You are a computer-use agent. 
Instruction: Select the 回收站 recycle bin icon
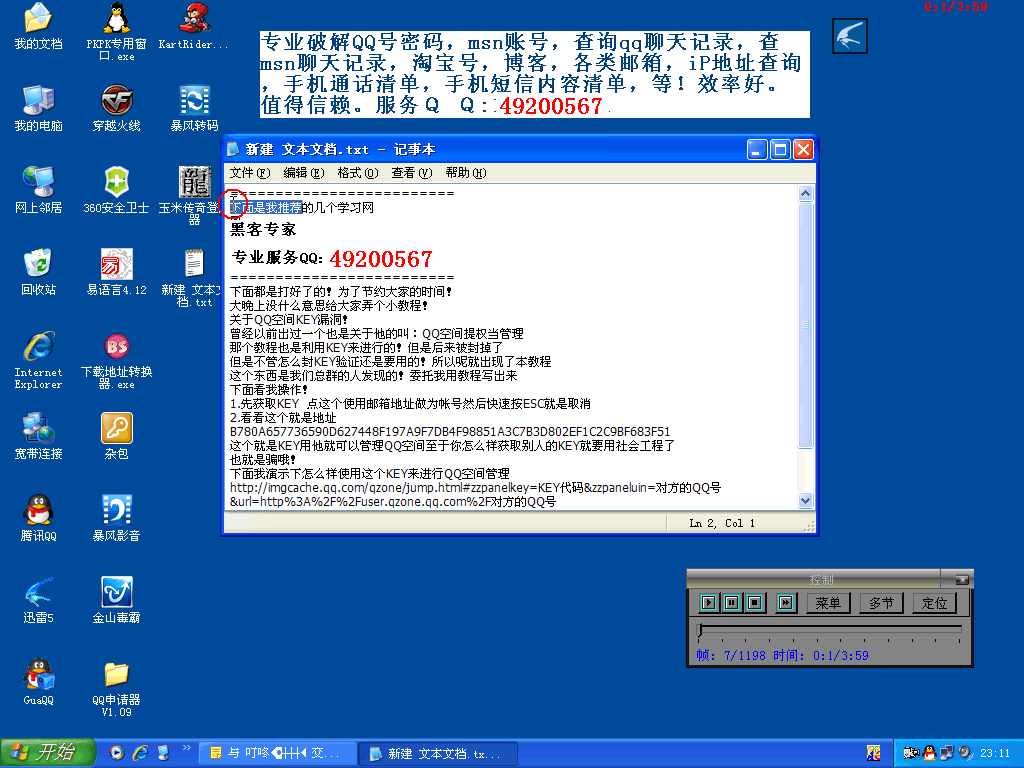[x=38, y=272]
